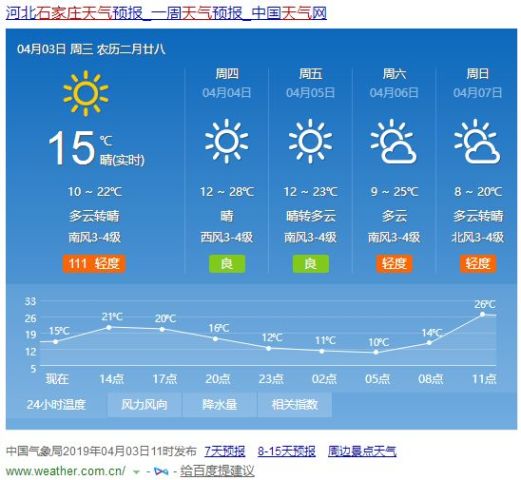Image resolution: width=521 pixels, height=480 pixels.
Task: Click the 周四 良 air quality badge
Action: click(227, 264)
